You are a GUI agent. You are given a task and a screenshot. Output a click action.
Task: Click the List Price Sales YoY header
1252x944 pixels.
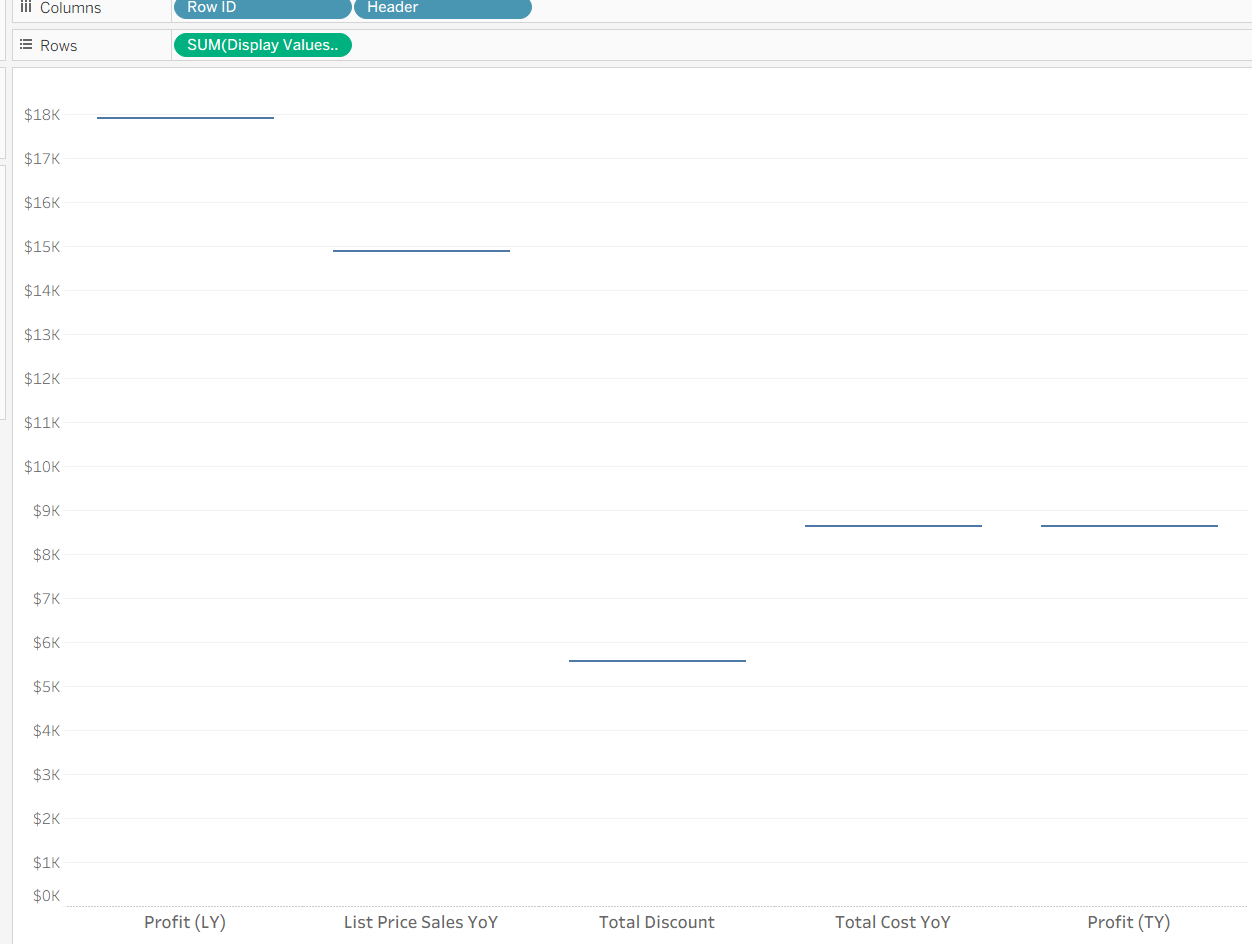pyautogui.click(x=421, y=922)
